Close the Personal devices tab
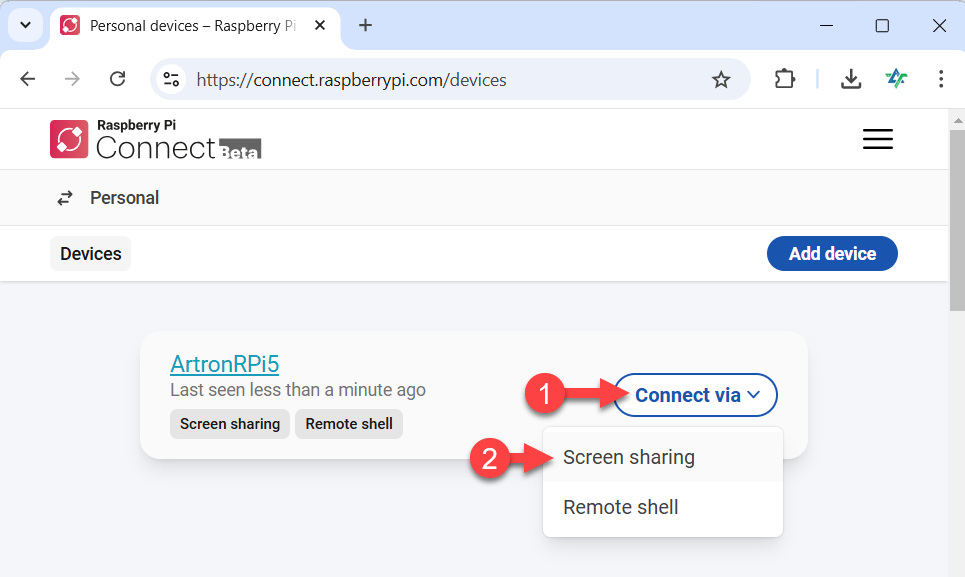Viewport: 965px width, 577px height. [x=319, y=25]
